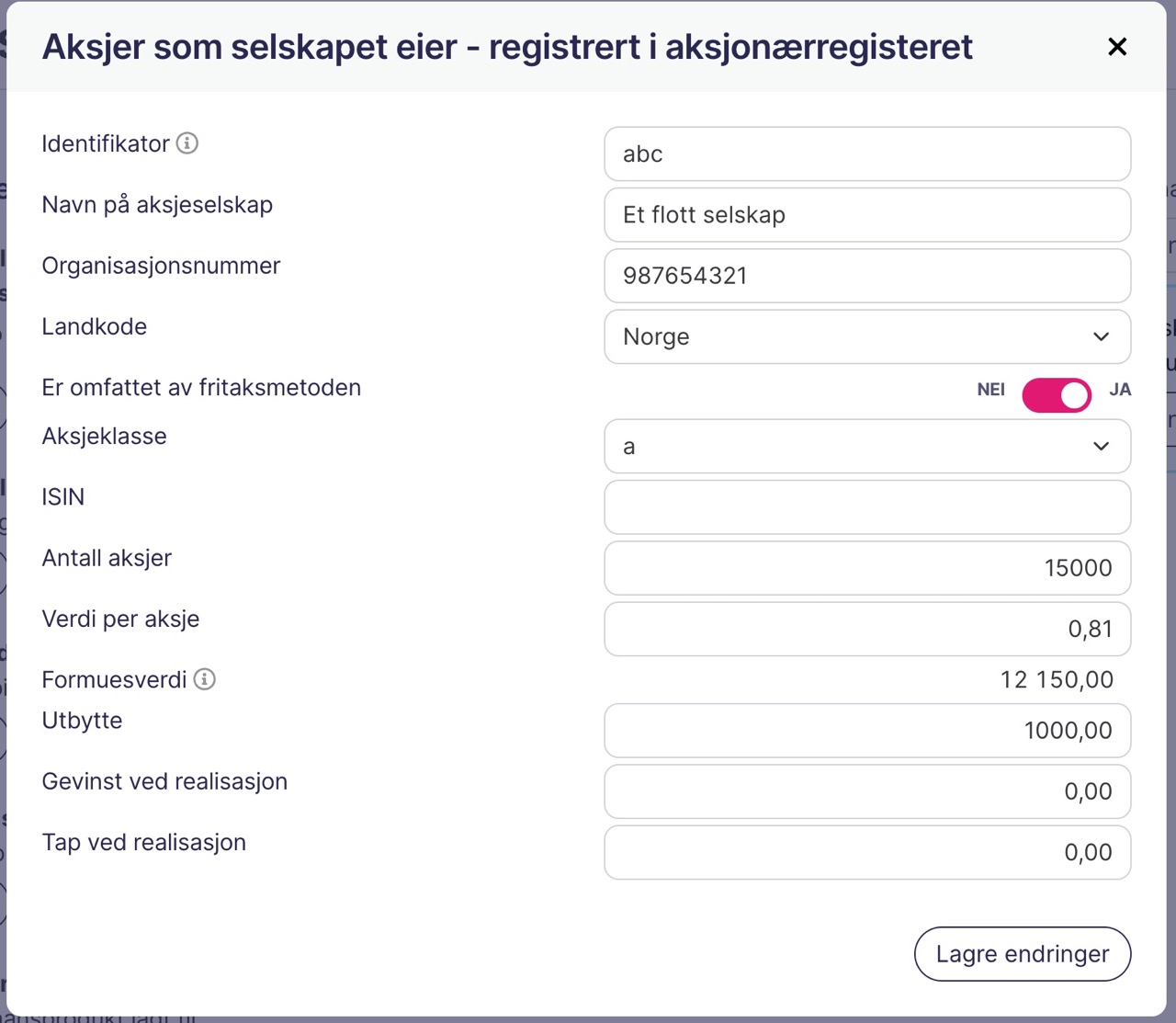The height and width of the screenshot is (1023, 1176).
Task: Focus the Gevinst ved realisasjon field
Action: 866,791
